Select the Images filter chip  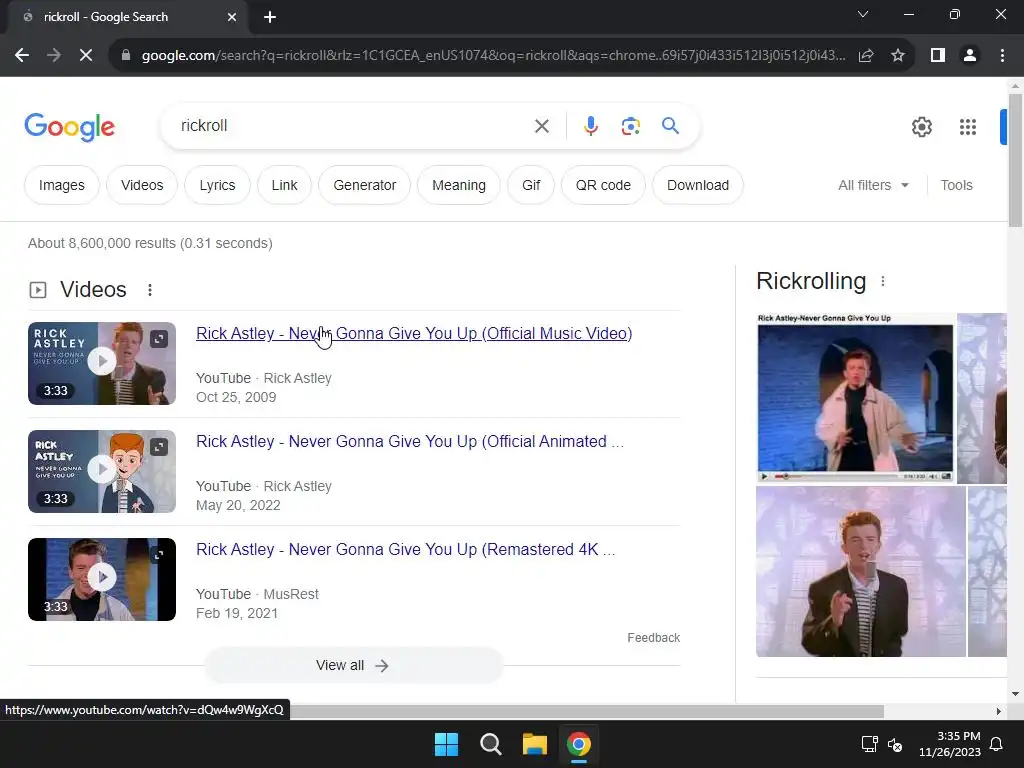(61, 185)
